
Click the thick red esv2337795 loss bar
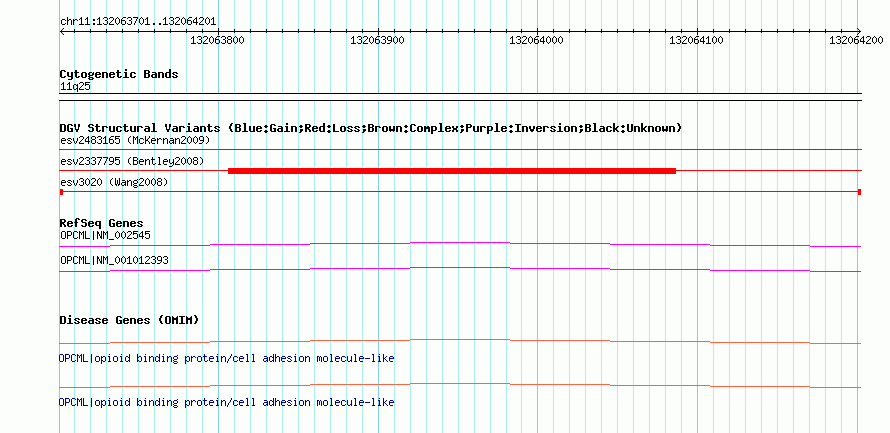(x=452, y=170)
